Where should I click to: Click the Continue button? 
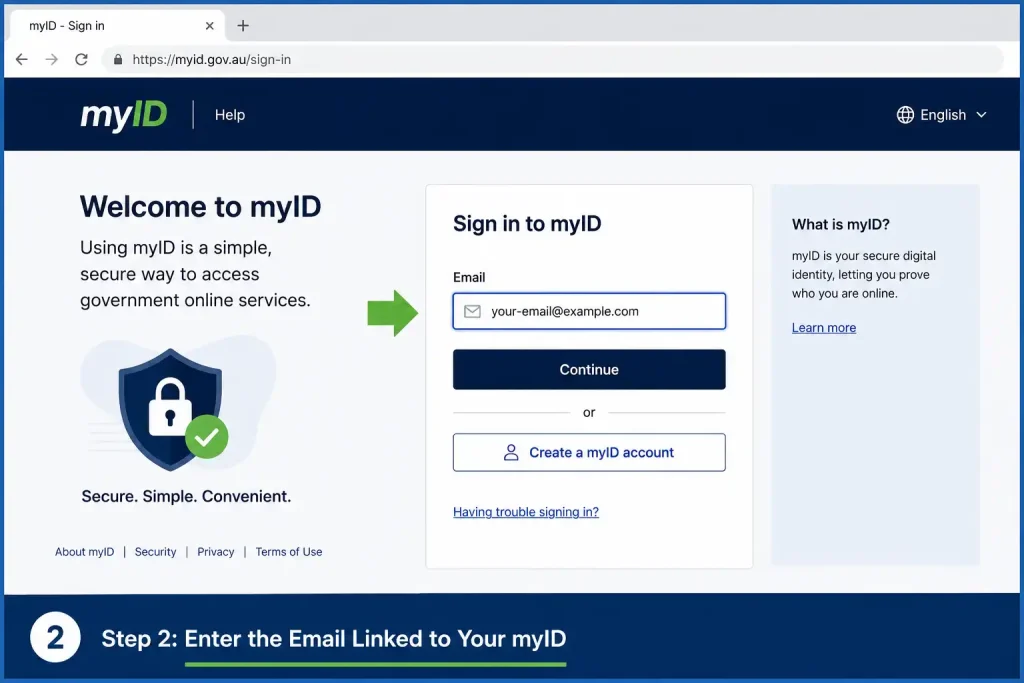[589, 370]
